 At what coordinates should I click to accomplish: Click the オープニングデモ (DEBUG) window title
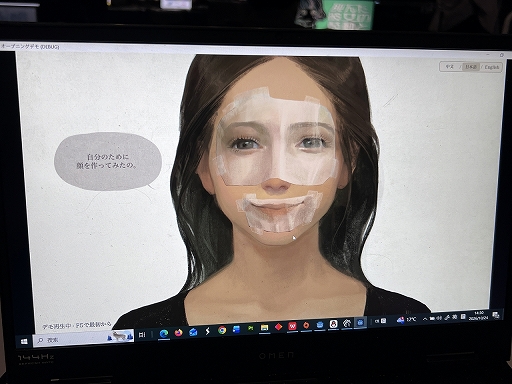30,46
